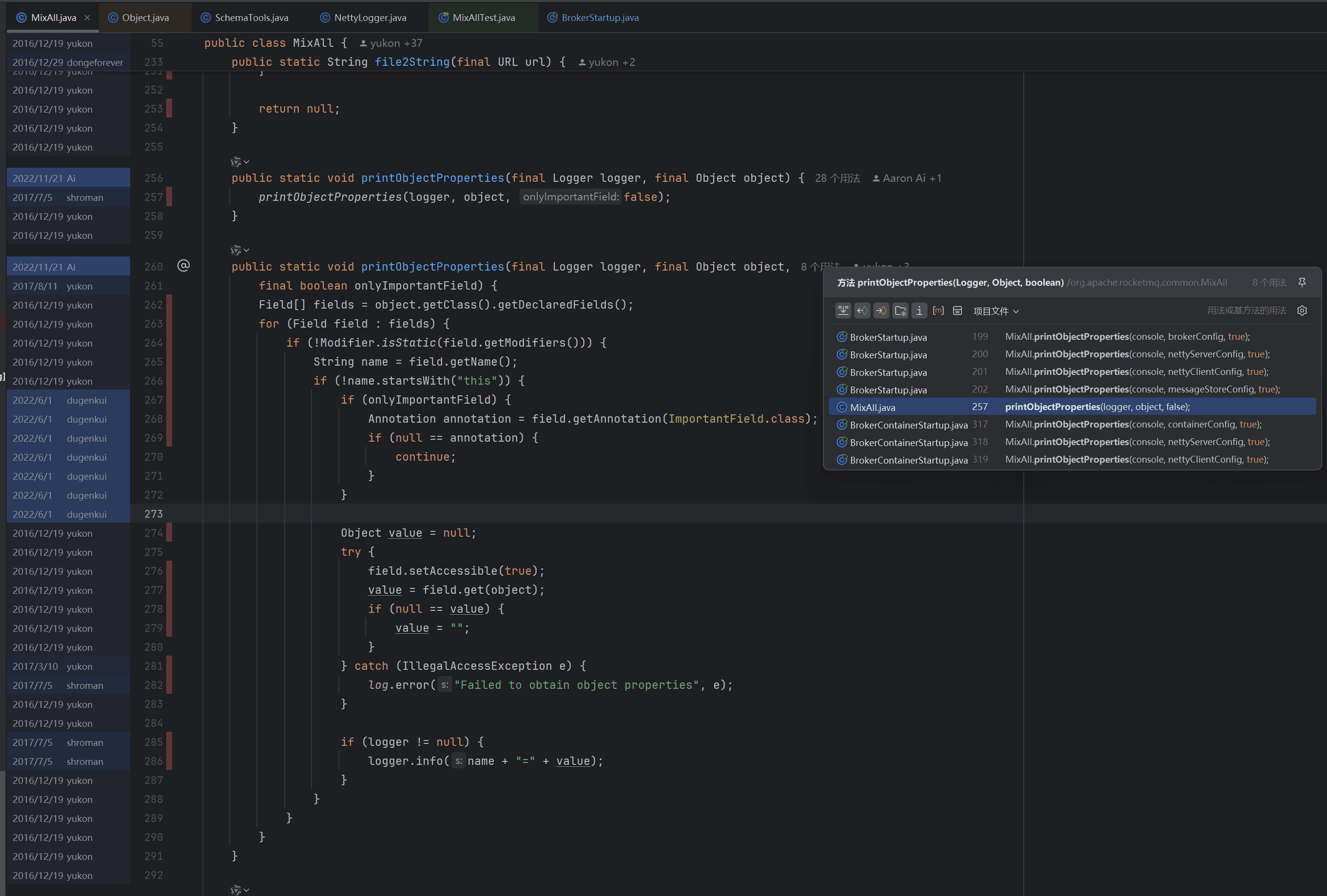This screenshot has height=896, width=1327.
Task: Click change marker beside line 257
Action: [169, 197]
